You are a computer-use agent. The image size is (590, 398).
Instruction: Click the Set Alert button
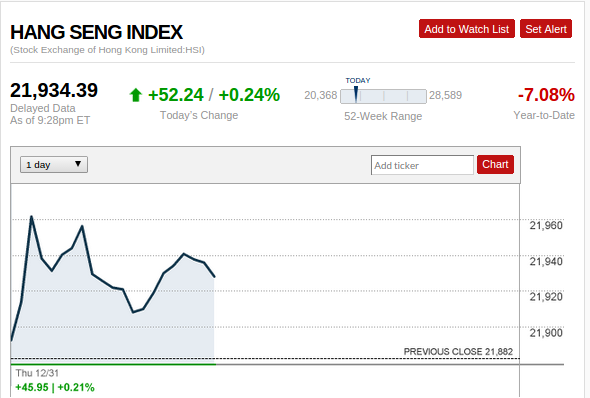pos(546,29)
